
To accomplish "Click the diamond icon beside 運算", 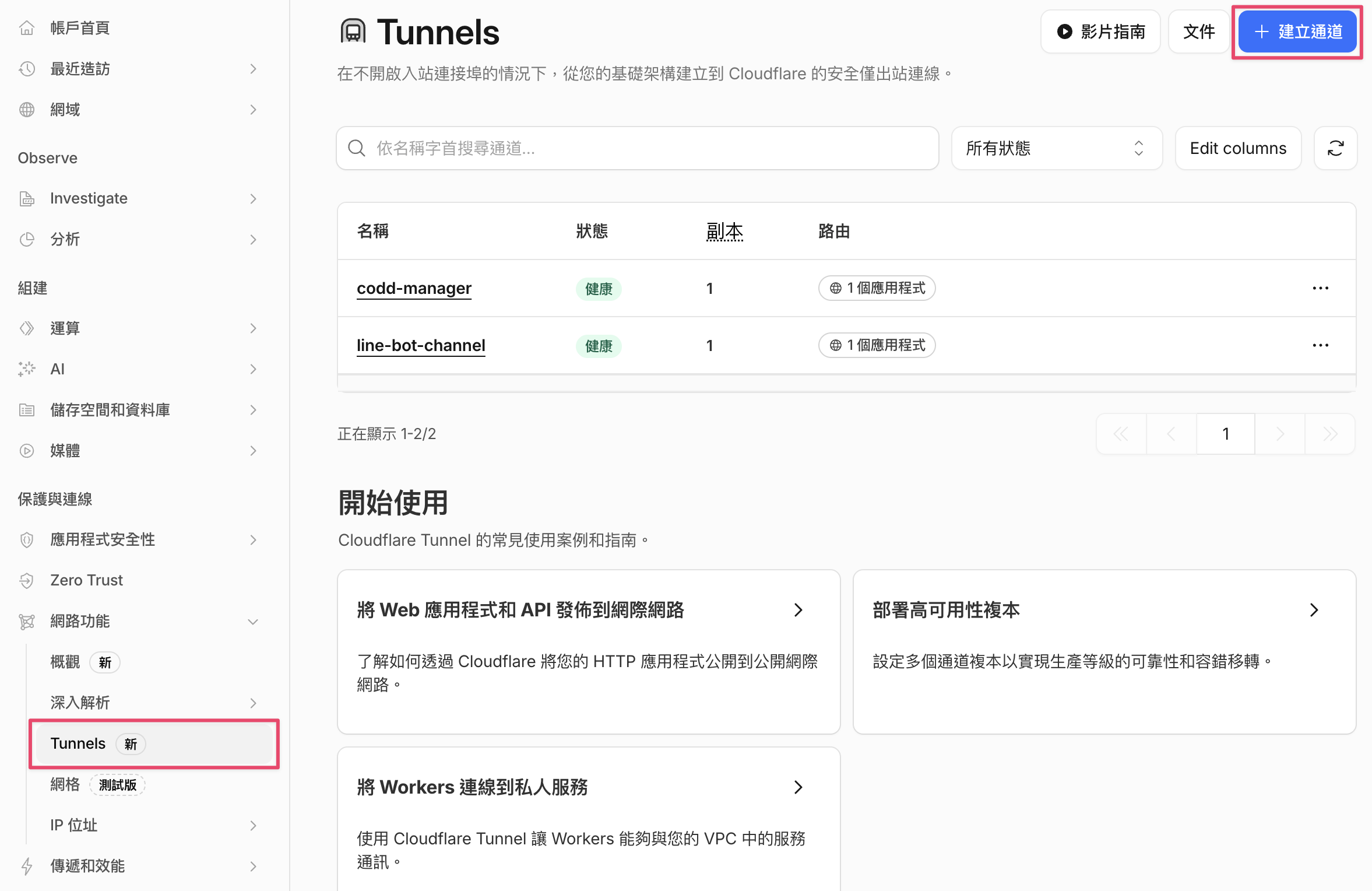I will pyautogui.click(x=27, y=328).
